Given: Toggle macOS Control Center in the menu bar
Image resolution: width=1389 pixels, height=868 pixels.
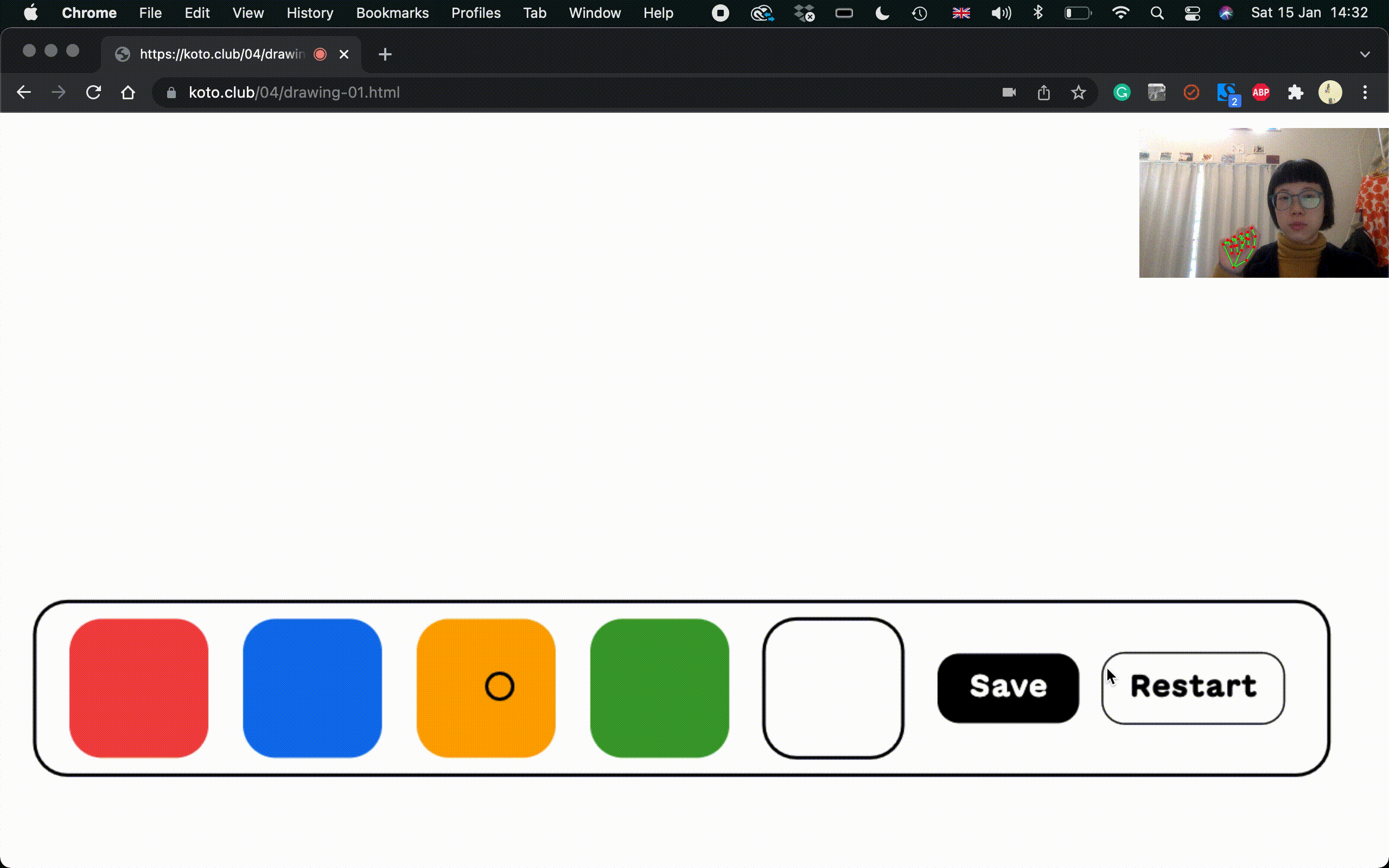Looking at the screenshot, I should [x=1192, y=13].
